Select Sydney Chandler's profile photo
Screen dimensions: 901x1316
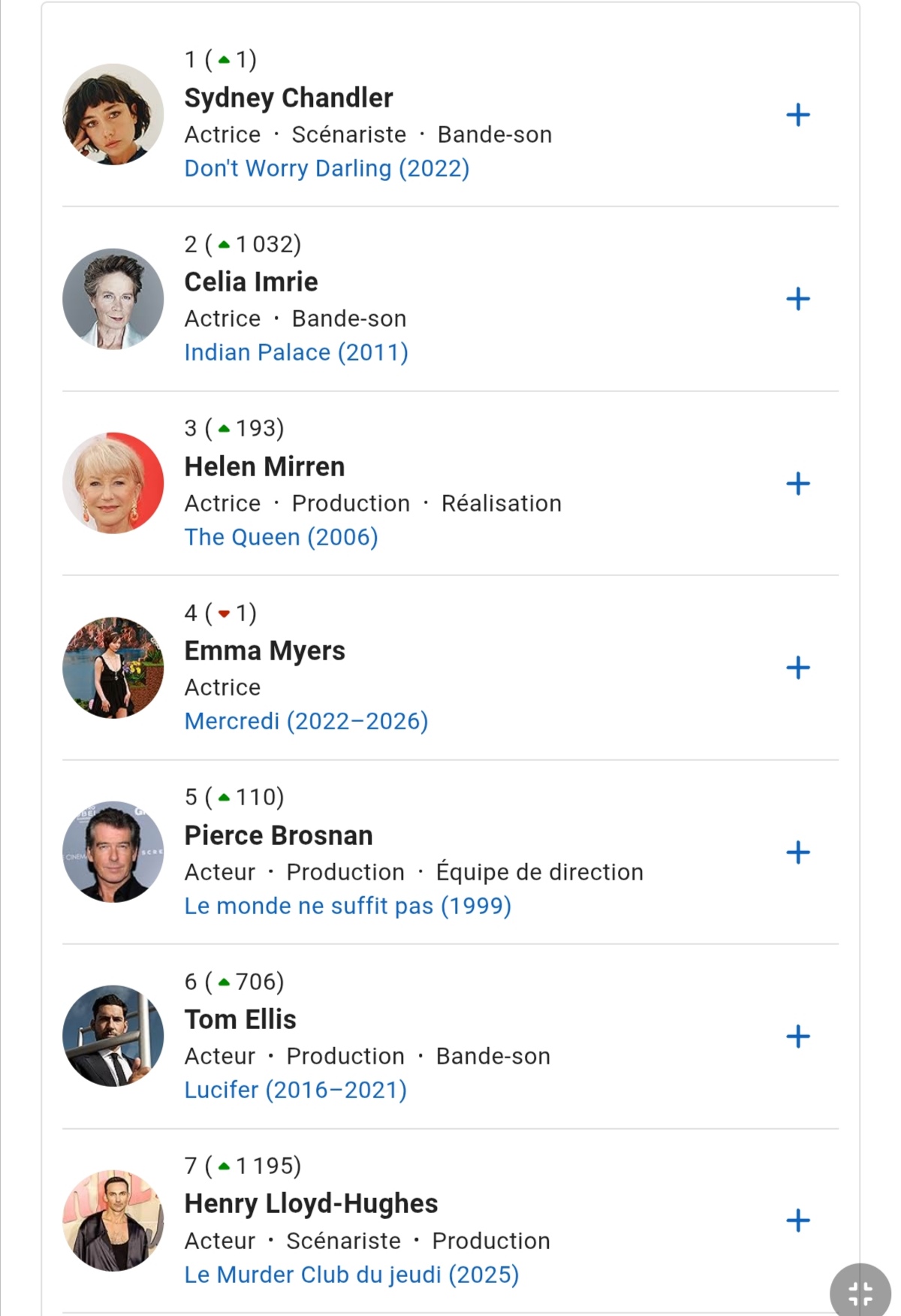[x=113, y=114]
